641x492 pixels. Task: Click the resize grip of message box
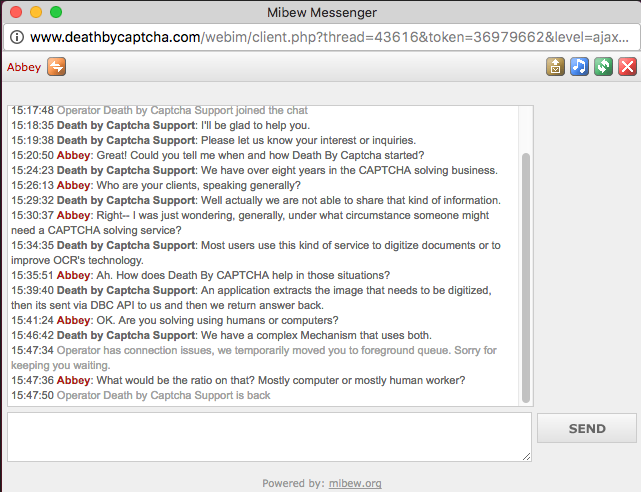pos(527,457)
